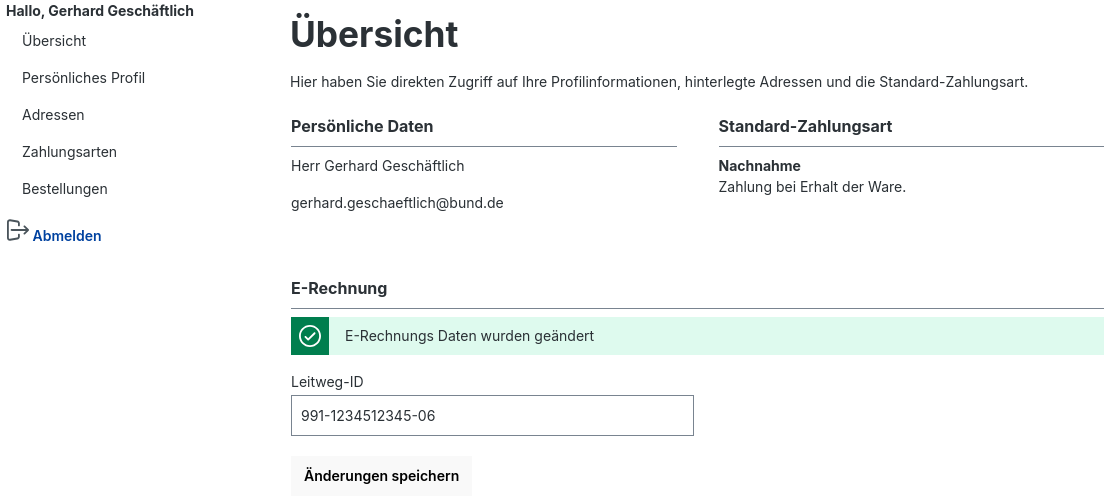Click the logout door-arrow icon
The image size is (1113, 502).
click(17, 231)
